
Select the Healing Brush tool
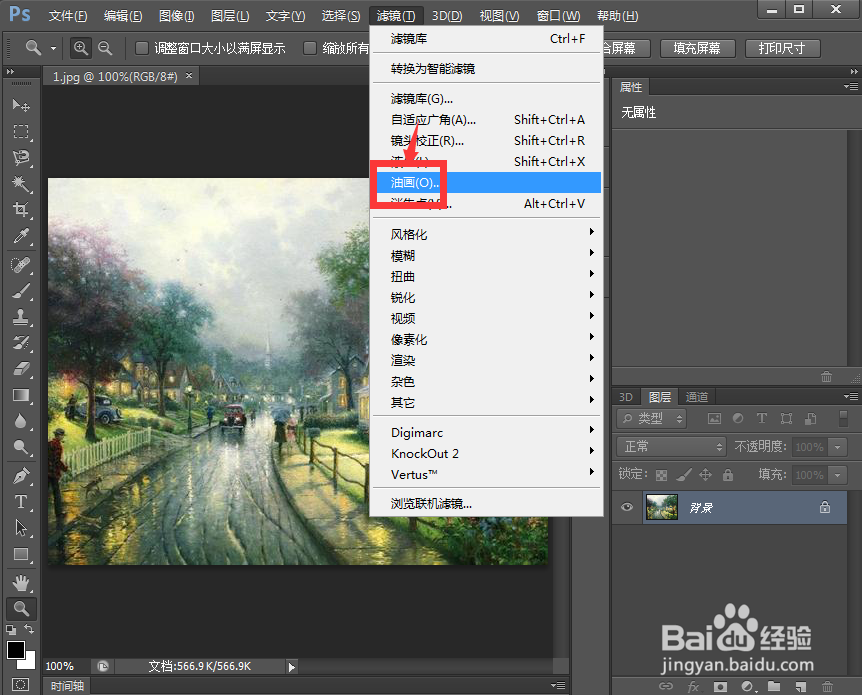21,265
